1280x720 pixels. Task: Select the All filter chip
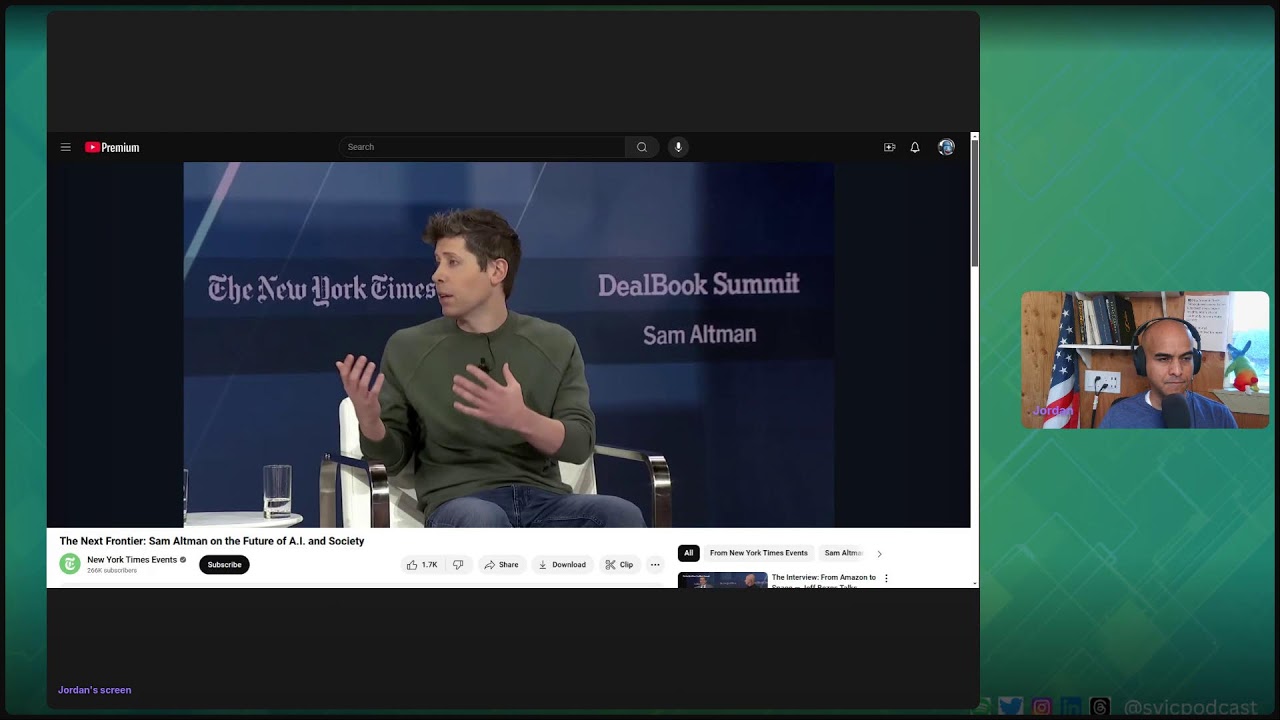click(x=688, y=553)
